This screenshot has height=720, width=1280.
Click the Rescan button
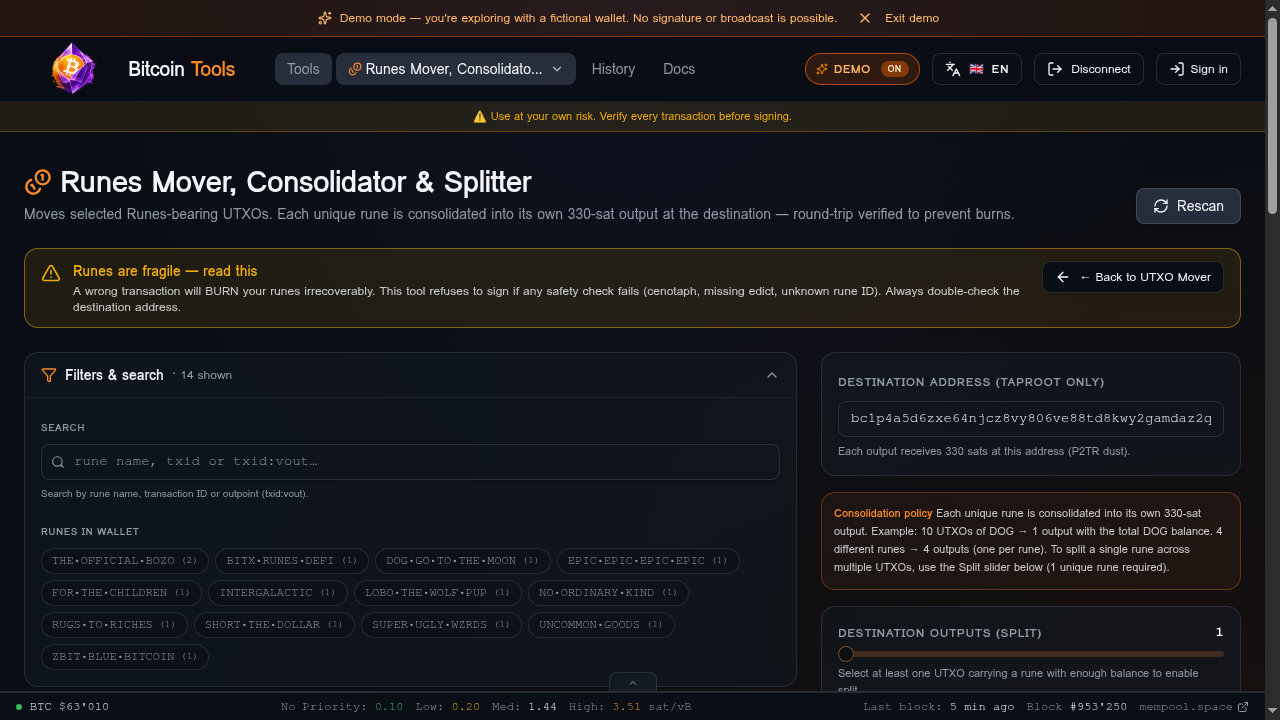point(1188,206)
